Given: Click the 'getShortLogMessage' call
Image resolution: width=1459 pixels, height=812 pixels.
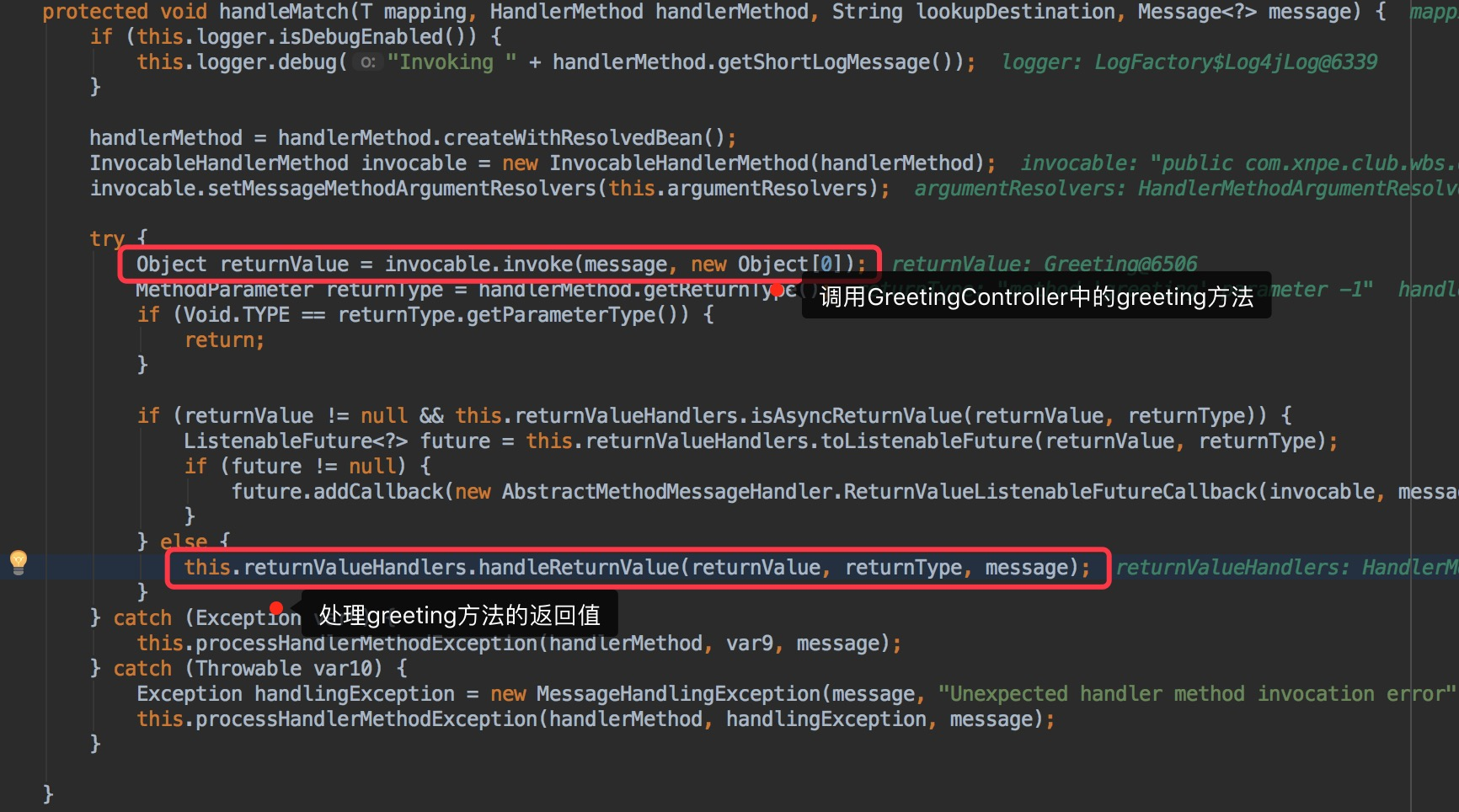Looking at the screenshot, I should [x=824, y=62].
